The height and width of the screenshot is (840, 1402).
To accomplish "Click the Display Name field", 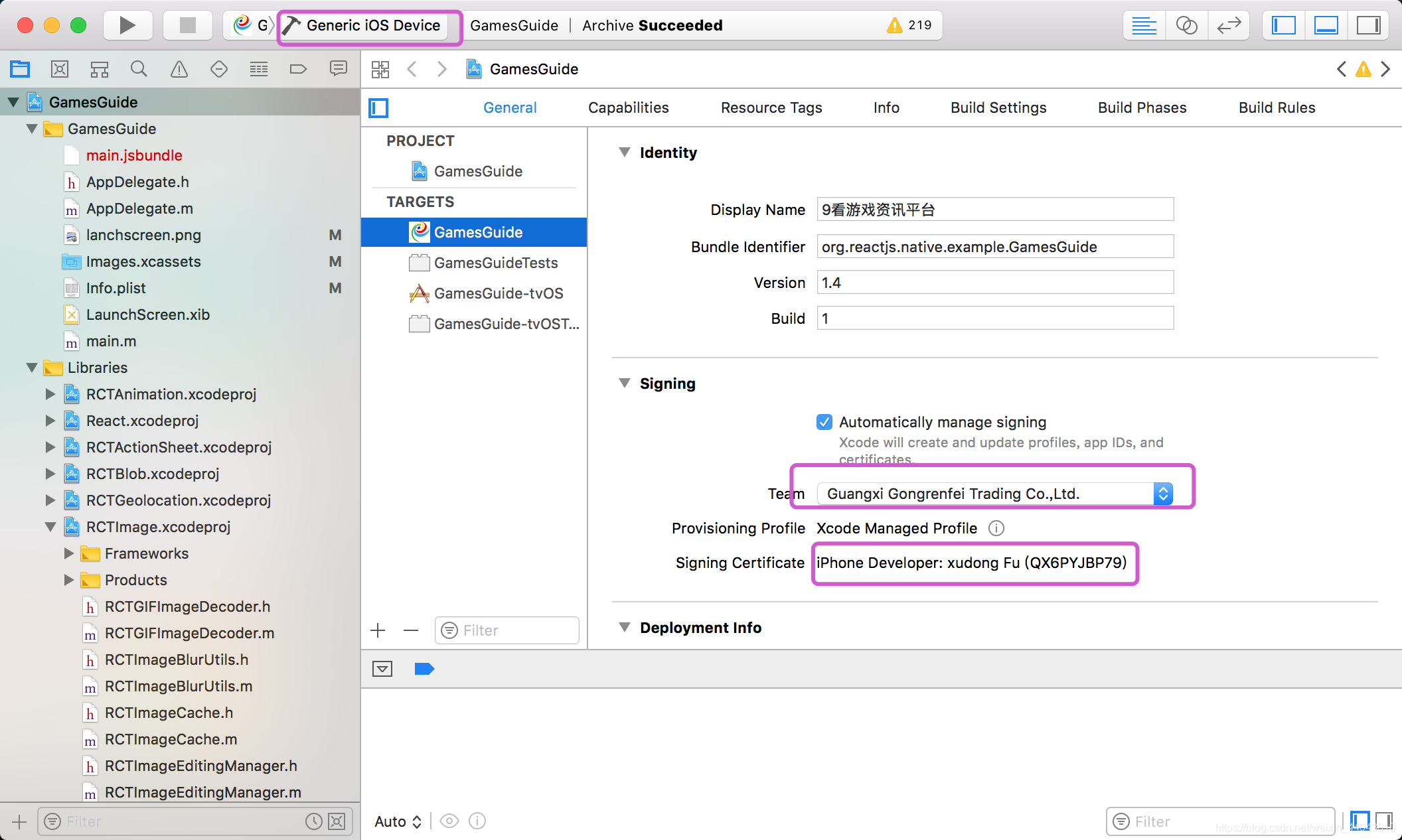I will 995,210.
